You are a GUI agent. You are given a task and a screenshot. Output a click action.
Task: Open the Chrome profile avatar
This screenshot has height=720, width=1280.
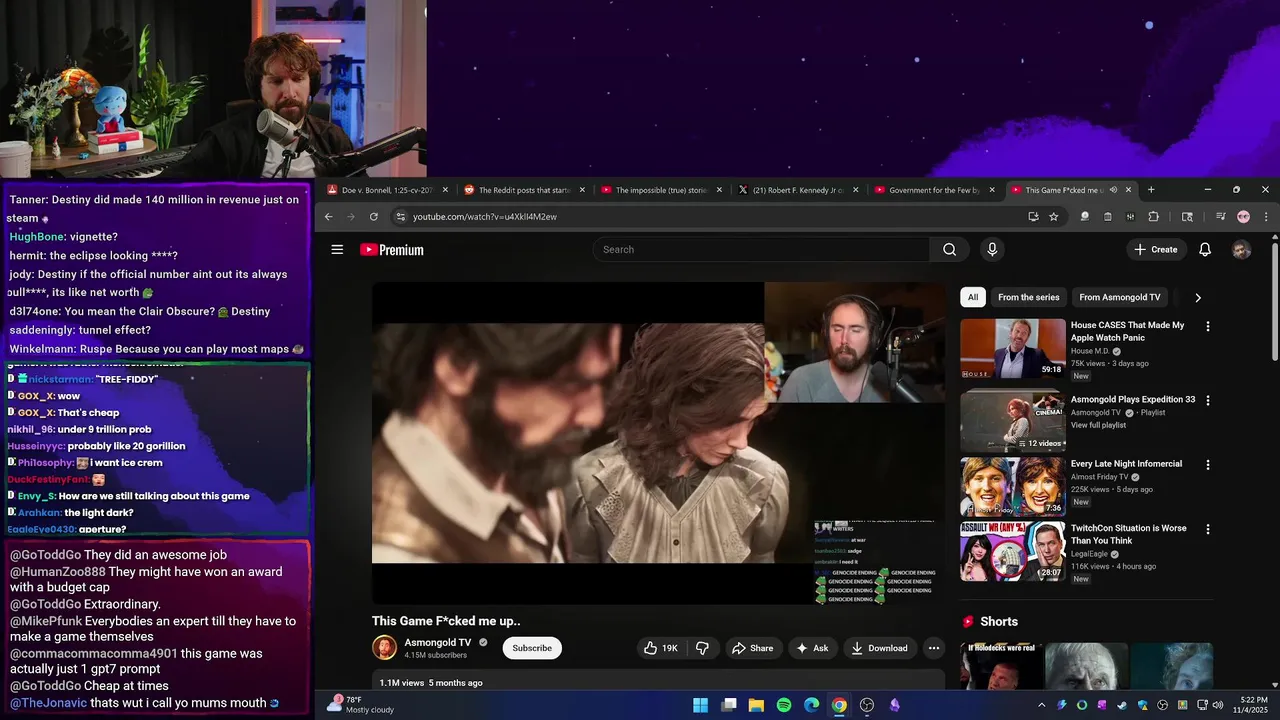tap(1243, 217)
